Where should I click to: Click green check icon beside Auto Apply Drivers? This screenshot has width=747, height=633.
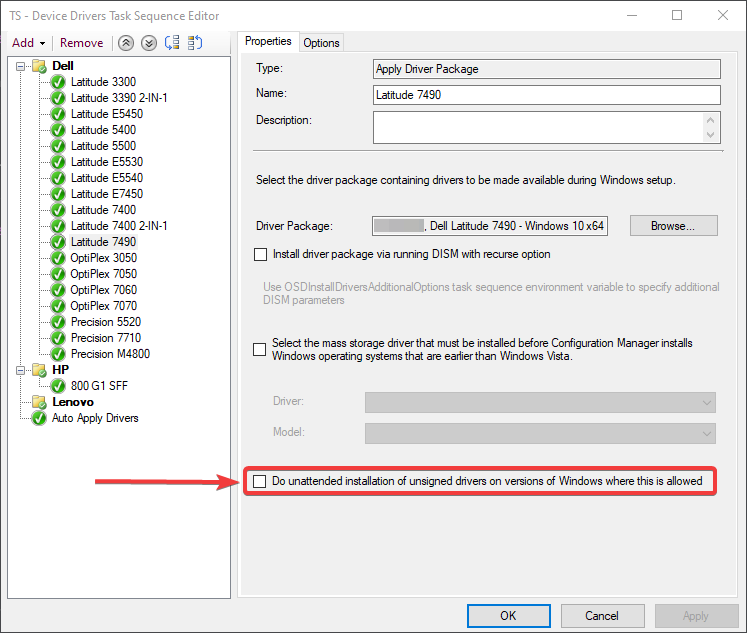pyautogui.click(x=39, y=418)
